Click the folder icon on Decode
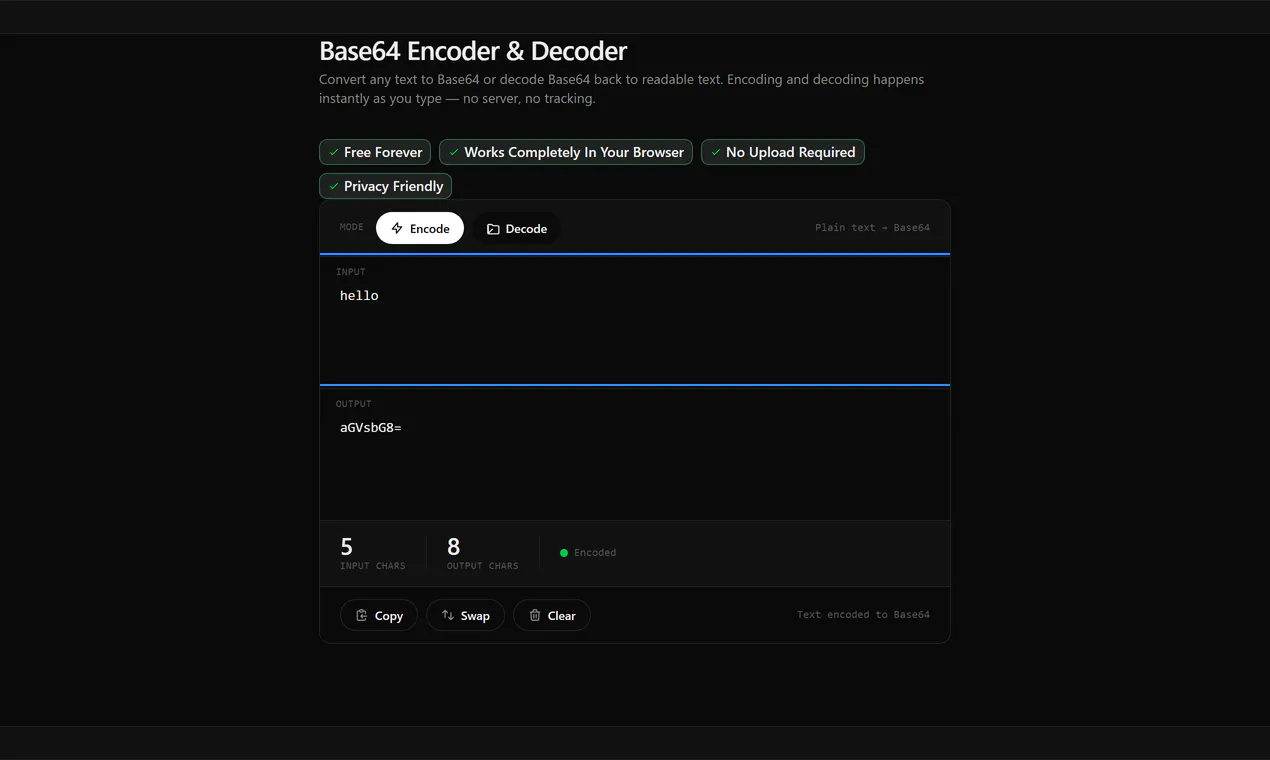Image resolution: width=1270 pixels, height=760 pixels. click(493, 229)
